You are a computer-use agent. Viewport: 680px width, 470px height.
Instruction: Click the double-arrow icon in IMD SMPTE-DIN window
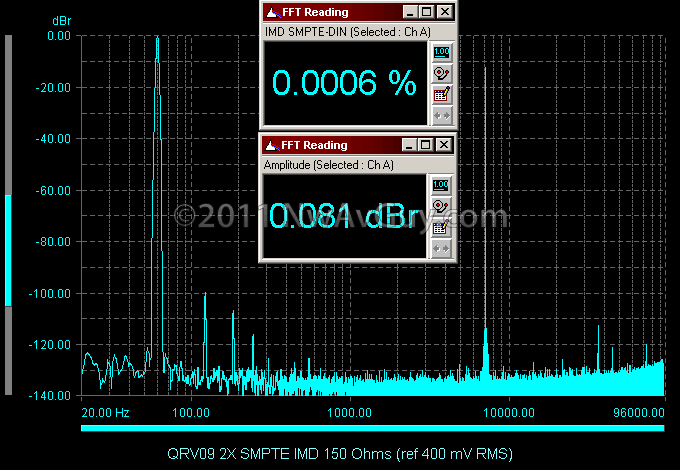coord(442,116)
